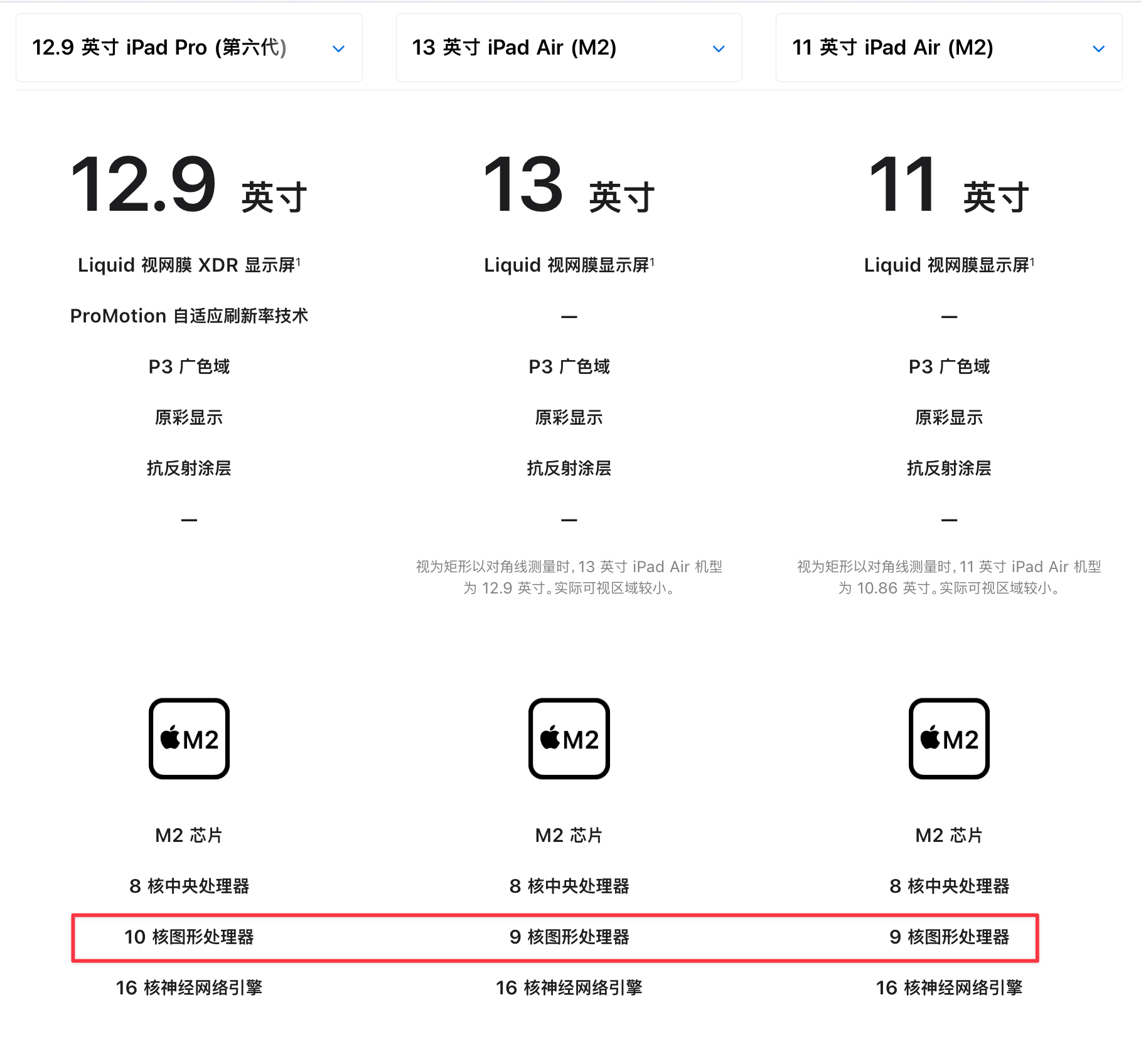Click M2 芯片 label in 13 英寸 Air column
This screenshot has width=1141, height=1064.
(569, 835)
